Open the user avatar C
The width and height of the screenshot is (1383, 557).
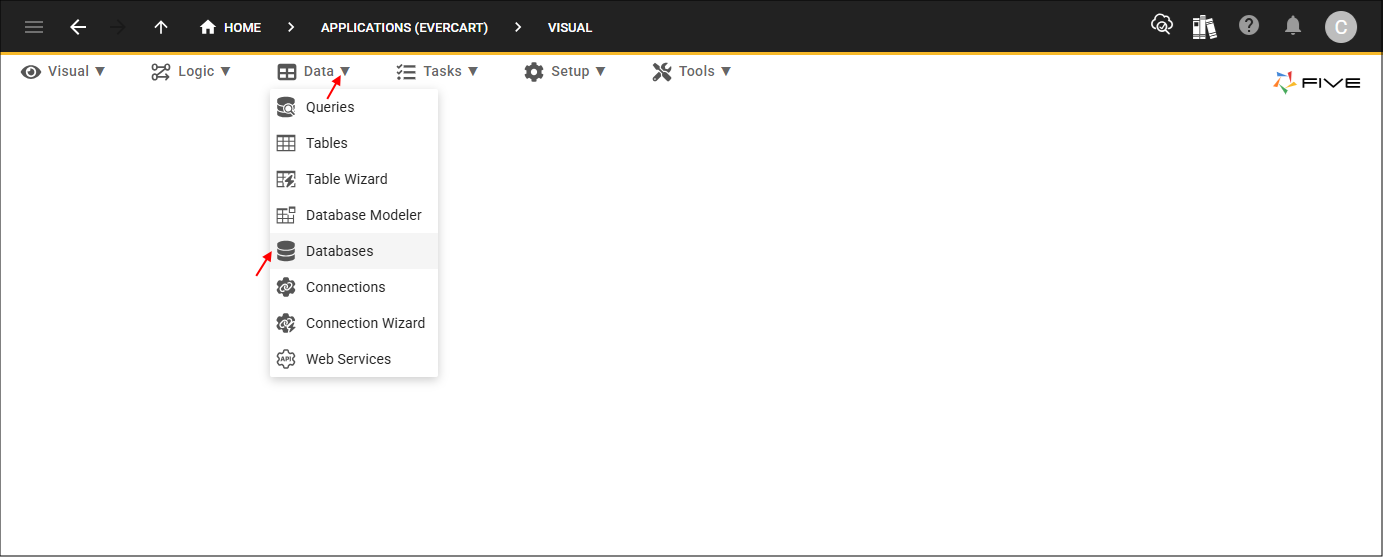1341,27
